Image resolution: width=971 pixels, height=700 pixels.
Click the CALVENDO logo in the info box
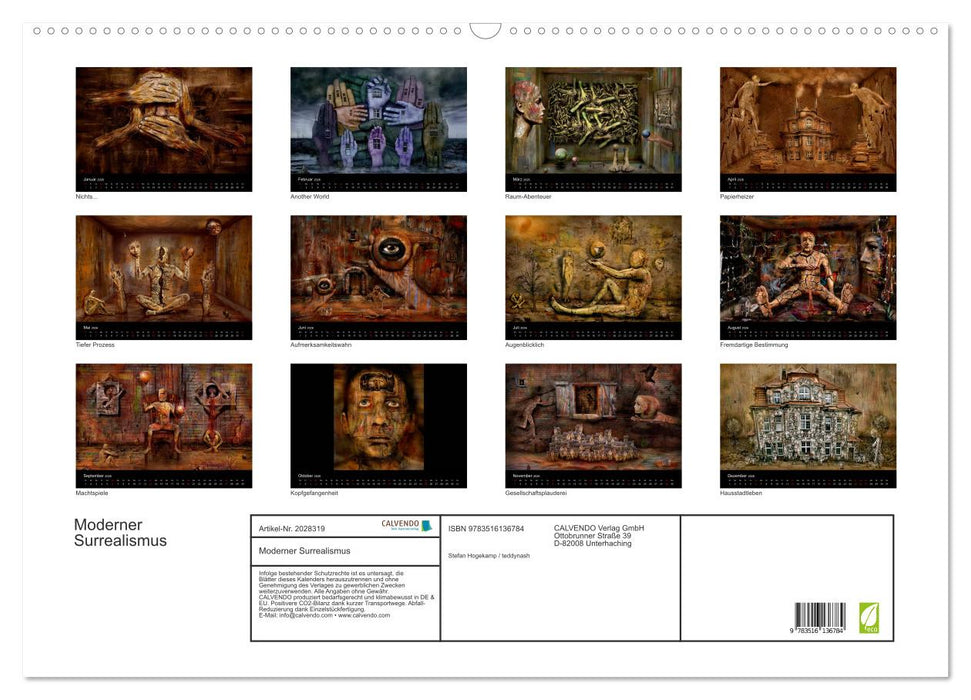tap(406, 526)
